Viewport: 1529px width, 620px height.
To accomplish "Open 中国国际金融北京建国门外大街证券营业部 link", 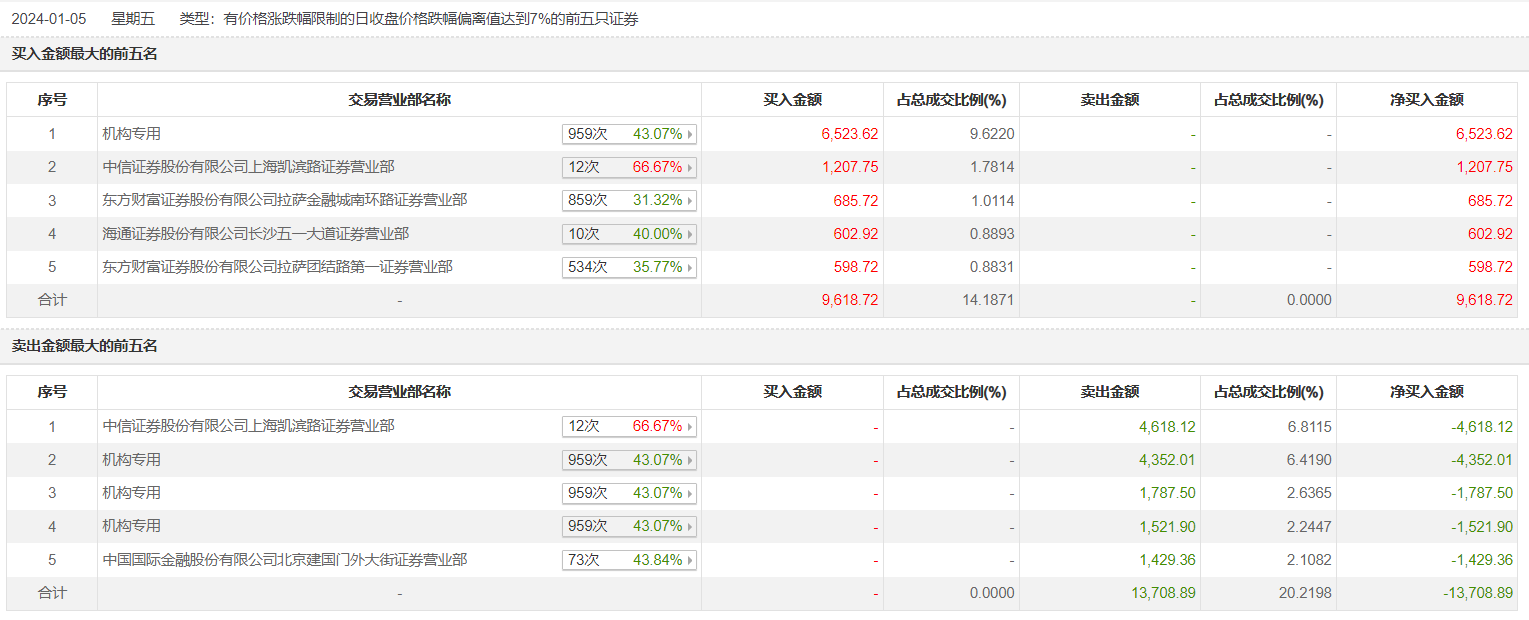I will pos(284,560).
